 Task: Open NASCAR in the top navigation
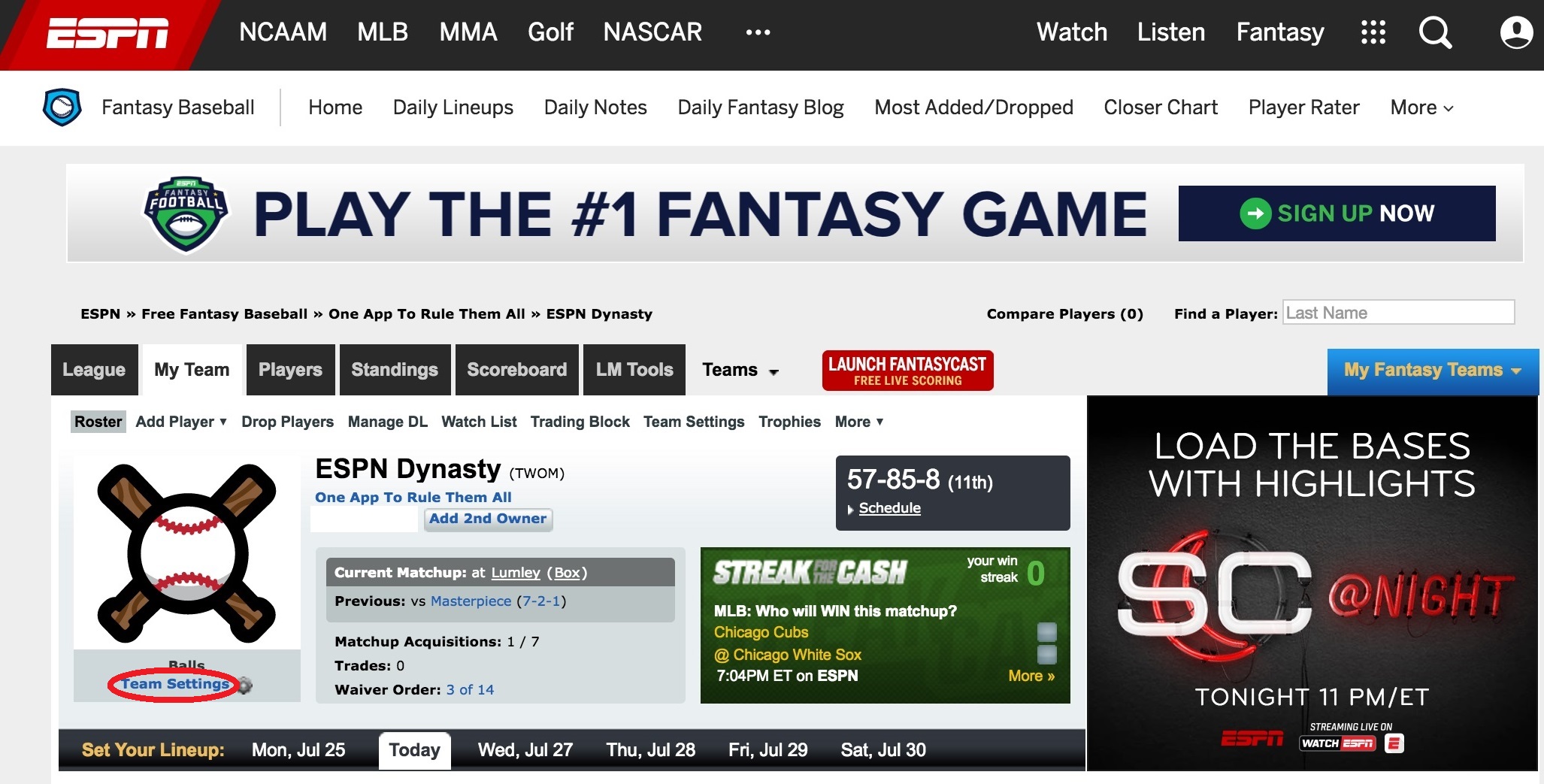[652, 32]
